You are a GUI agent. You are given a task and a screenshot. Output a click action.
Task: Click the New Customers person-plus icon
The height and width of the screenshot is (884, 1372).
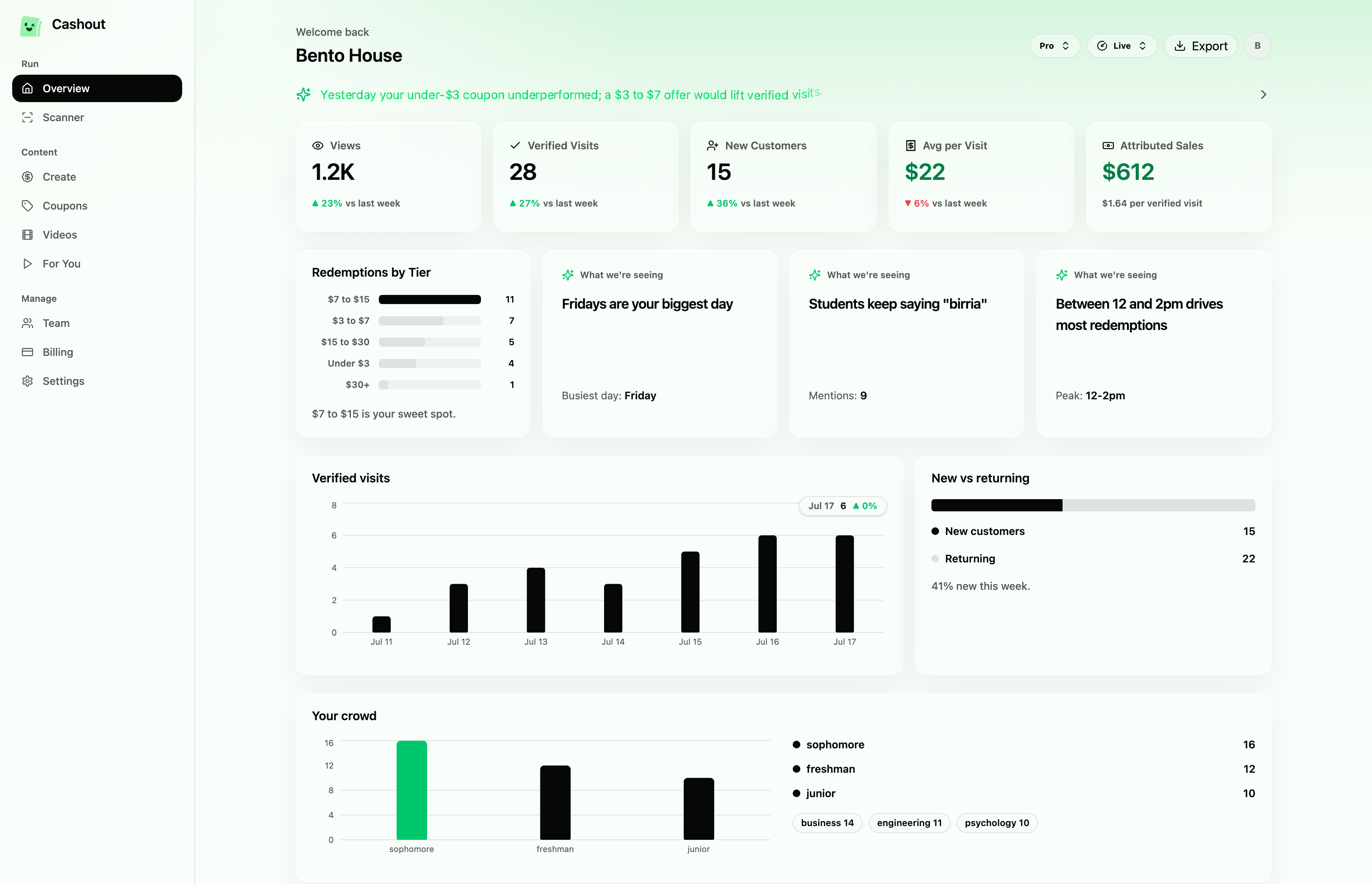click(x=712, y=146)
